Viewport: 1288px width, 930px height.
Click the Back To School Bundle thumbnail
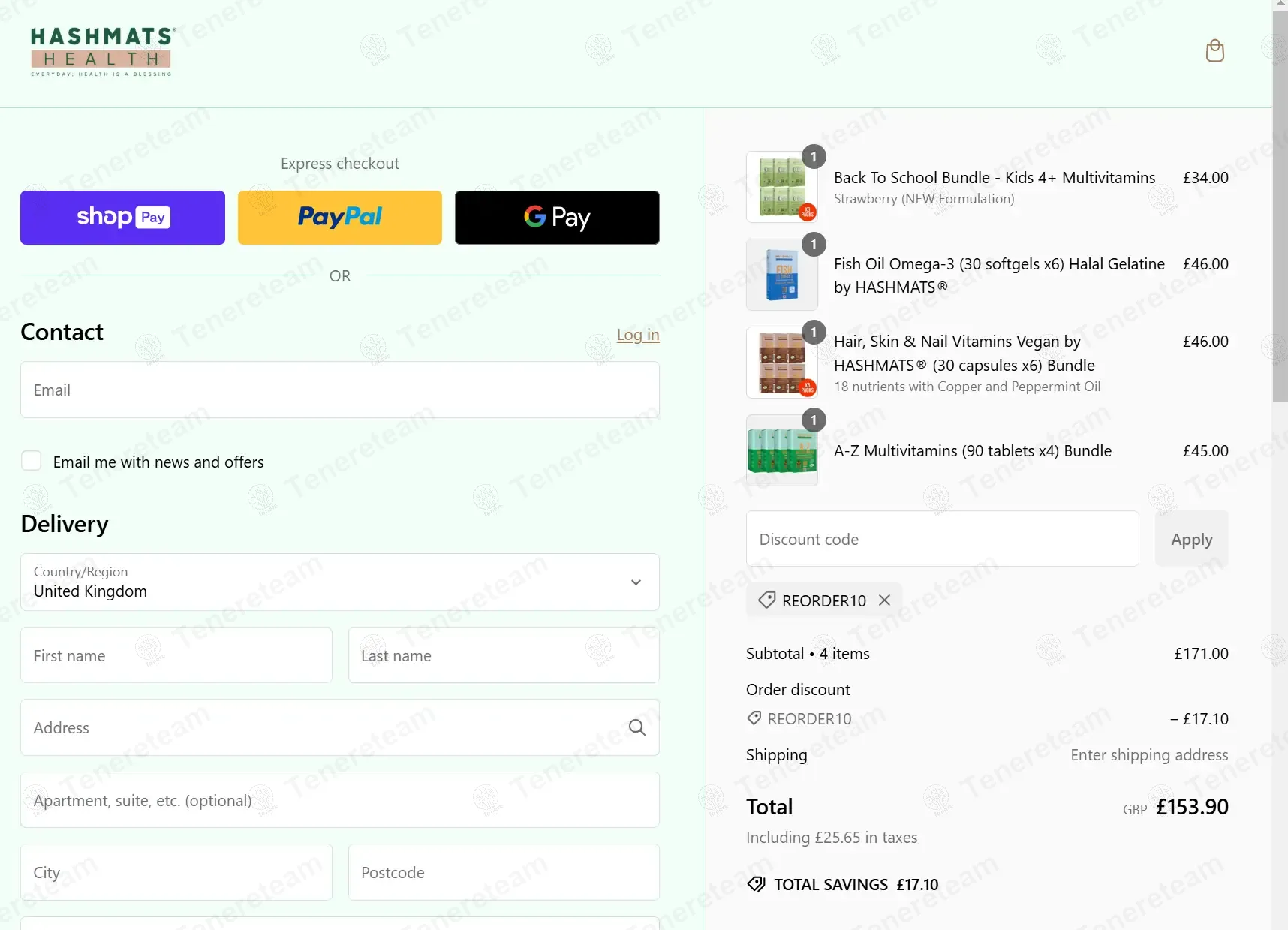click(782, 187)
